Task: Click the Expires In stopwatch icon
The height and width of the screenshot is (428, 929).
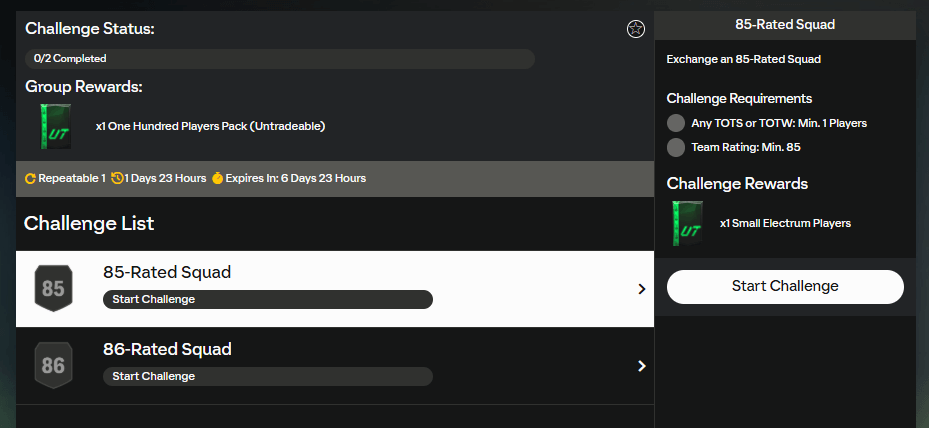Action: 217,179
